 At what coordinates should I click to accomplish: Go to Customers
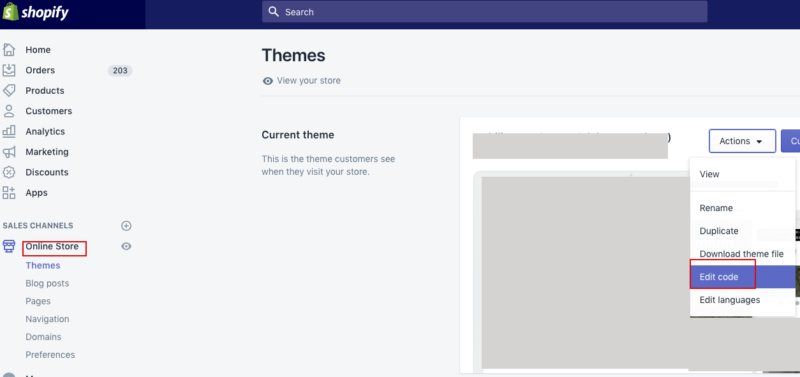(48, 111)
